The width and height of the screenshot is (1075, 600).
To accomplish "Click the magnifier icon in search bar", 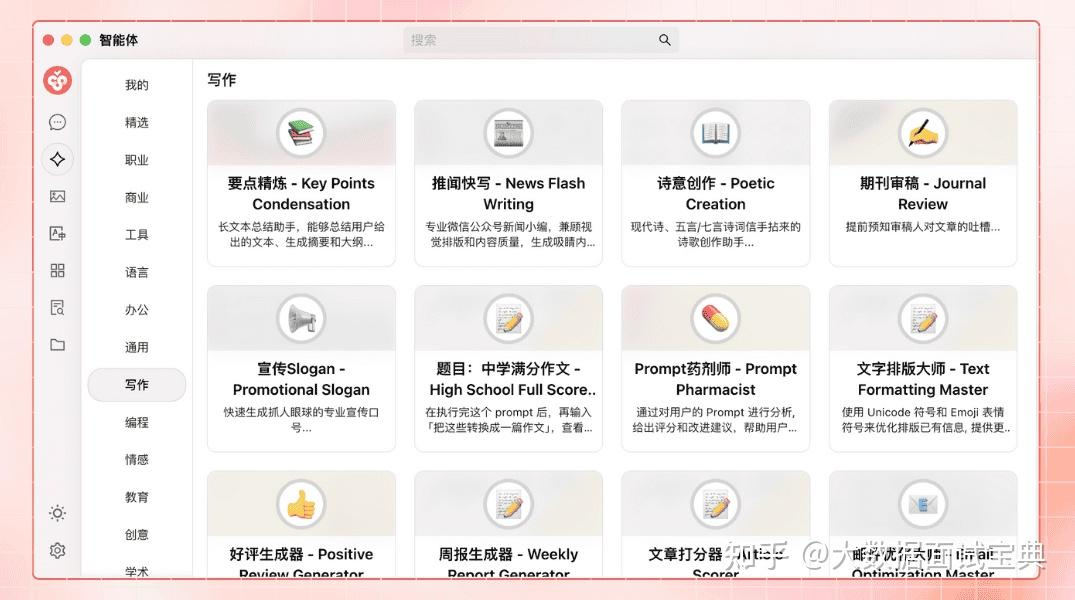I will click(664, 40).
